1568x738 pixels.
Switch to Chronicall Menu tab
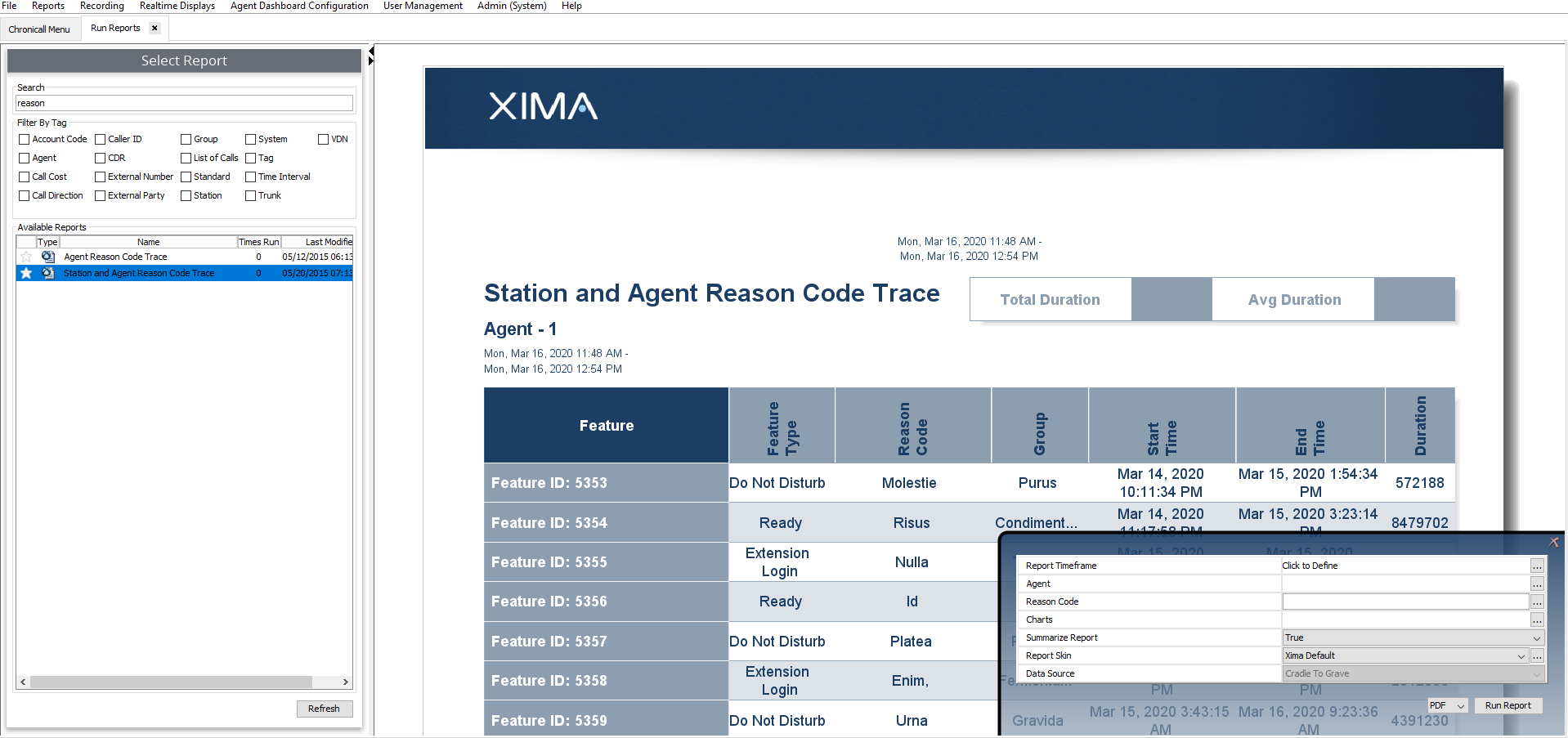[39, 29]
